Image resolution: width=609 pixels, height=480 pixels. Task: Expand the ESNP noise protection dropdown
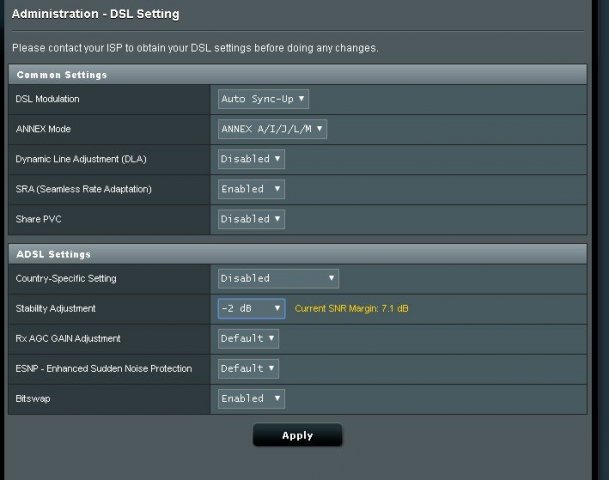click(248, 369)
